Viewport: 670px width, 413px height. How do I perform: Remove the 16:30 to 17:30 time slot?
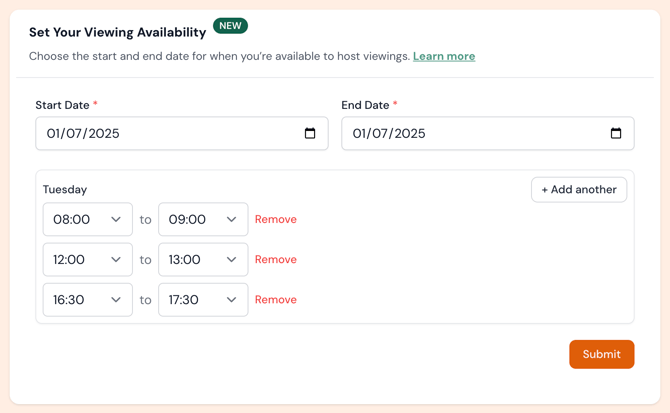pyautogui.click(x=275, y=300)
